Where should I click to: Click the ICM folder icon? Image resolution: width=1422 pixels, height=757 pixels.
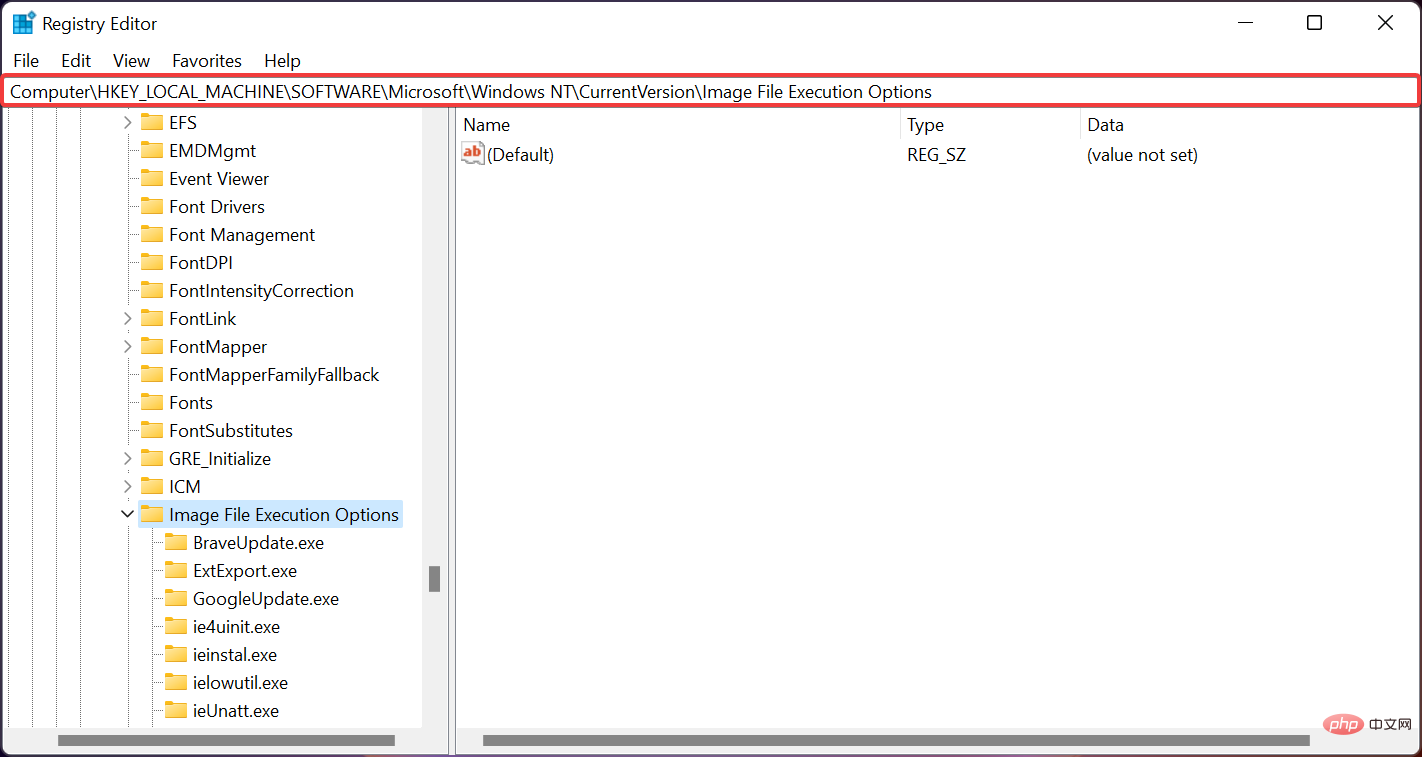(152, 486)
